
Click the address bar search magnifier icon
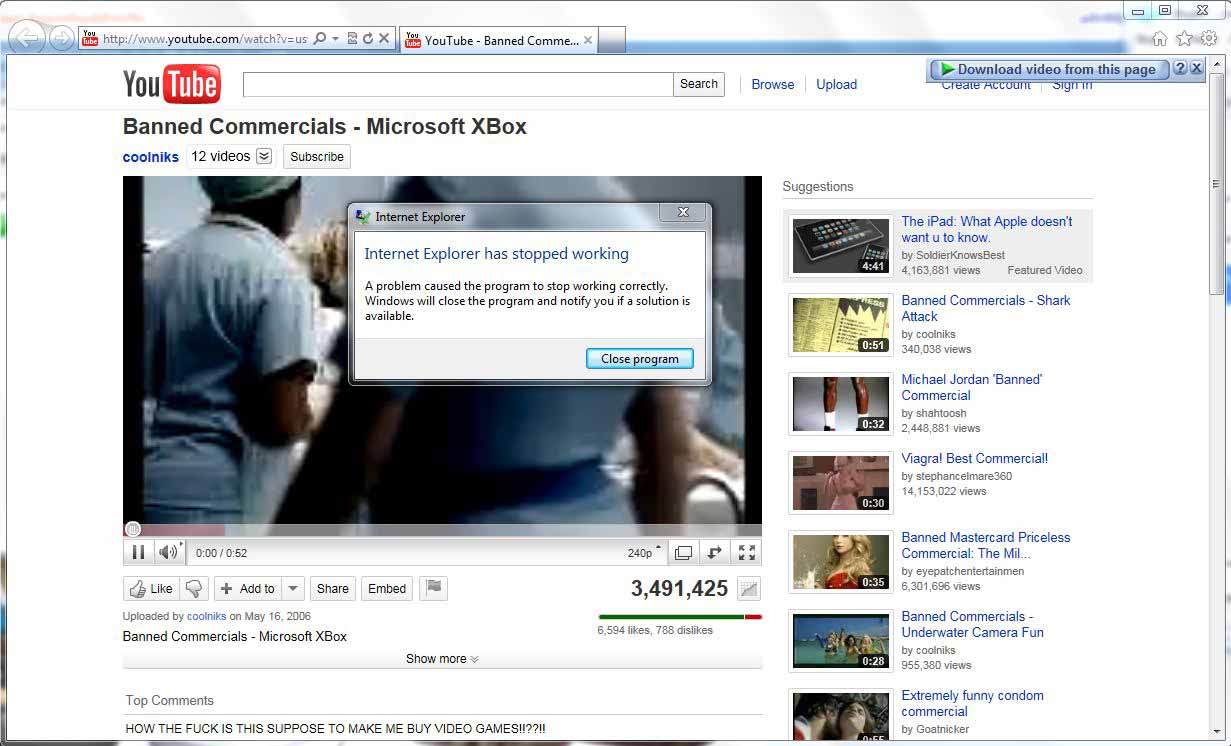coord(320,39)
